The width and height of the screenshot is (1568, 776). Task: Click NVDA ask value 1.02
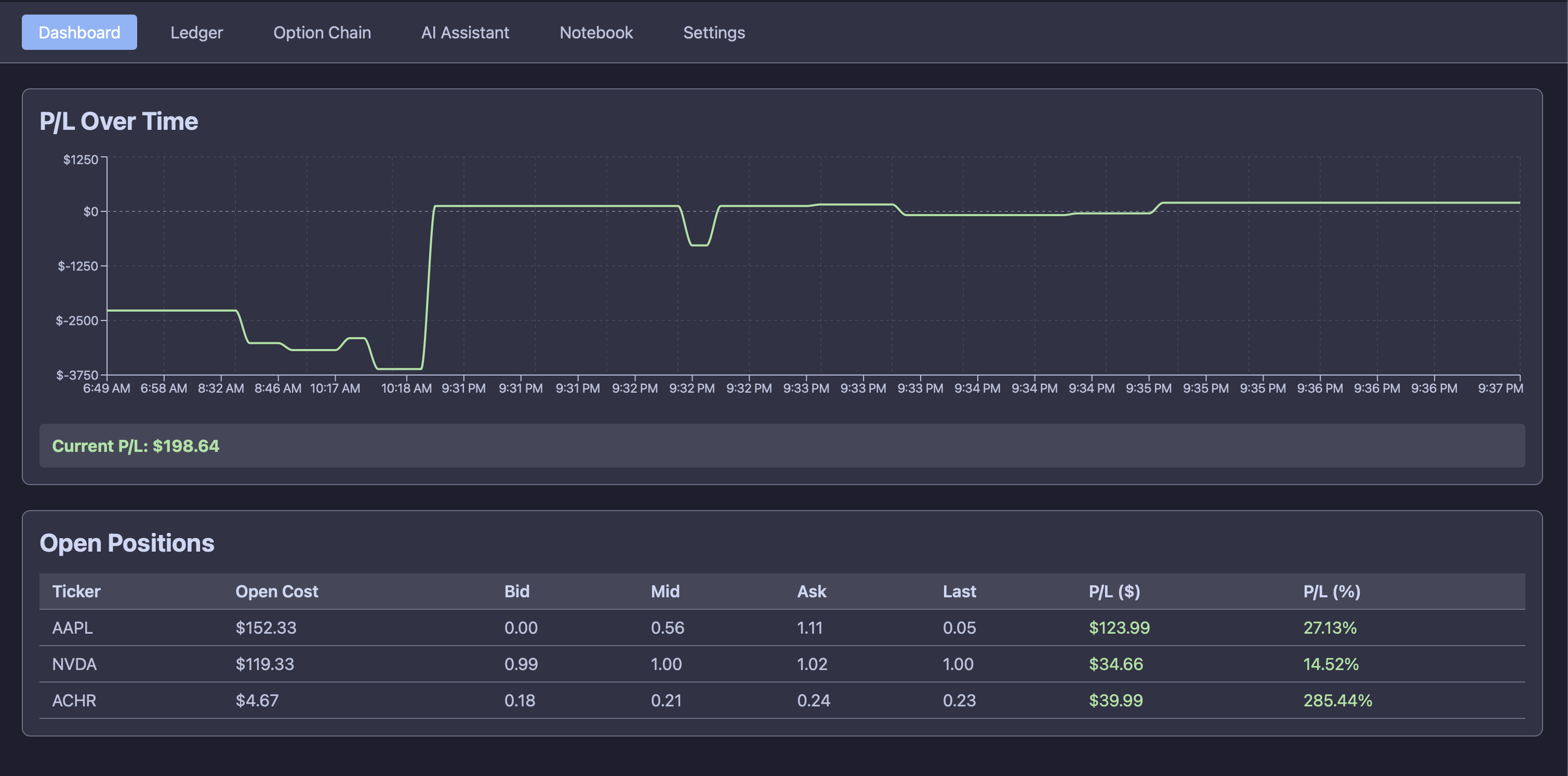click(812, 664)
